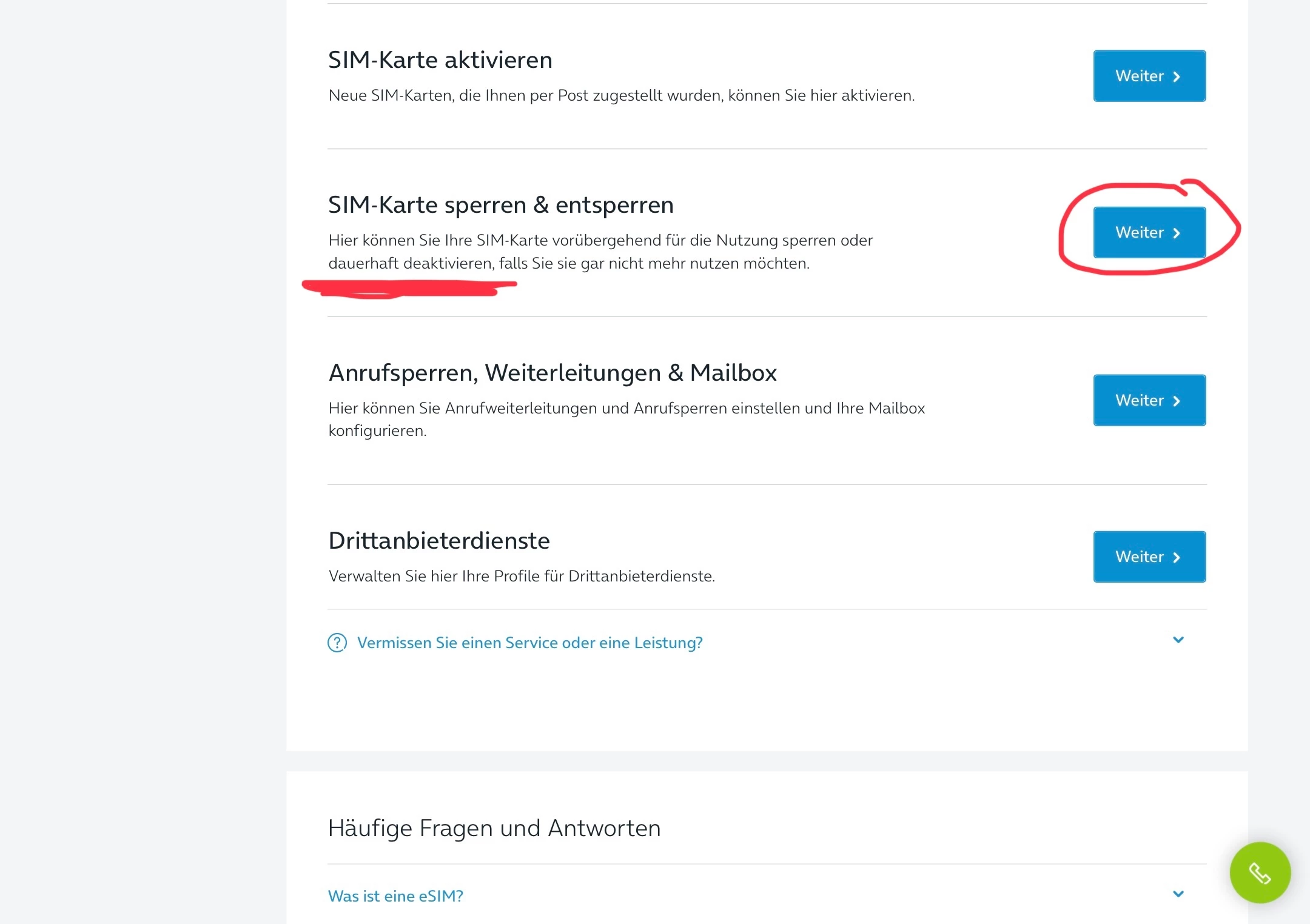The height and width of the screenshot is (924, 1310).
Task: Click the 'Drittanbieterdienste' heading
Action: (x=438, y=541)
